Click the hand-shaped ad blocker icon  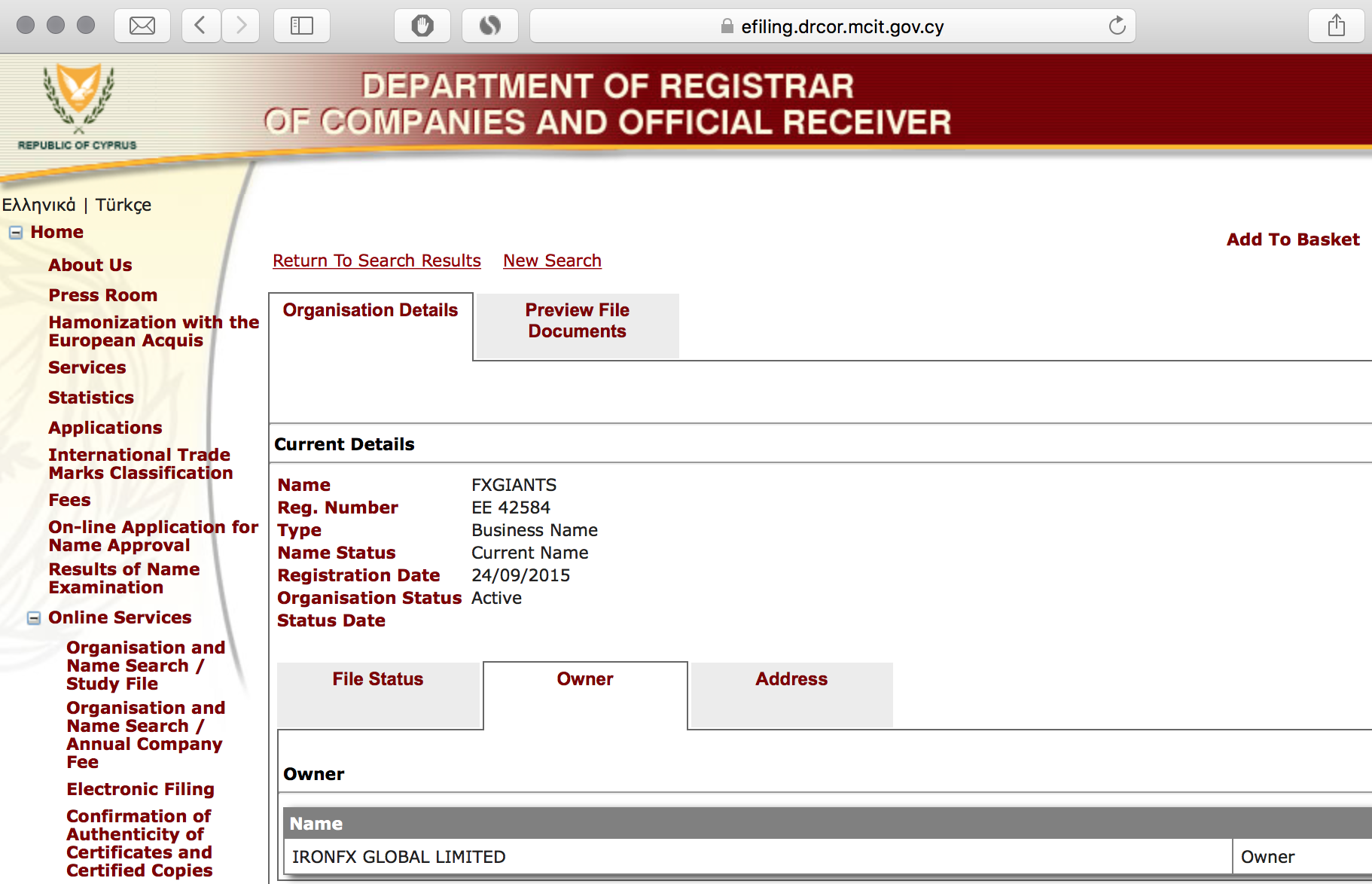click(x=422, y=26)
